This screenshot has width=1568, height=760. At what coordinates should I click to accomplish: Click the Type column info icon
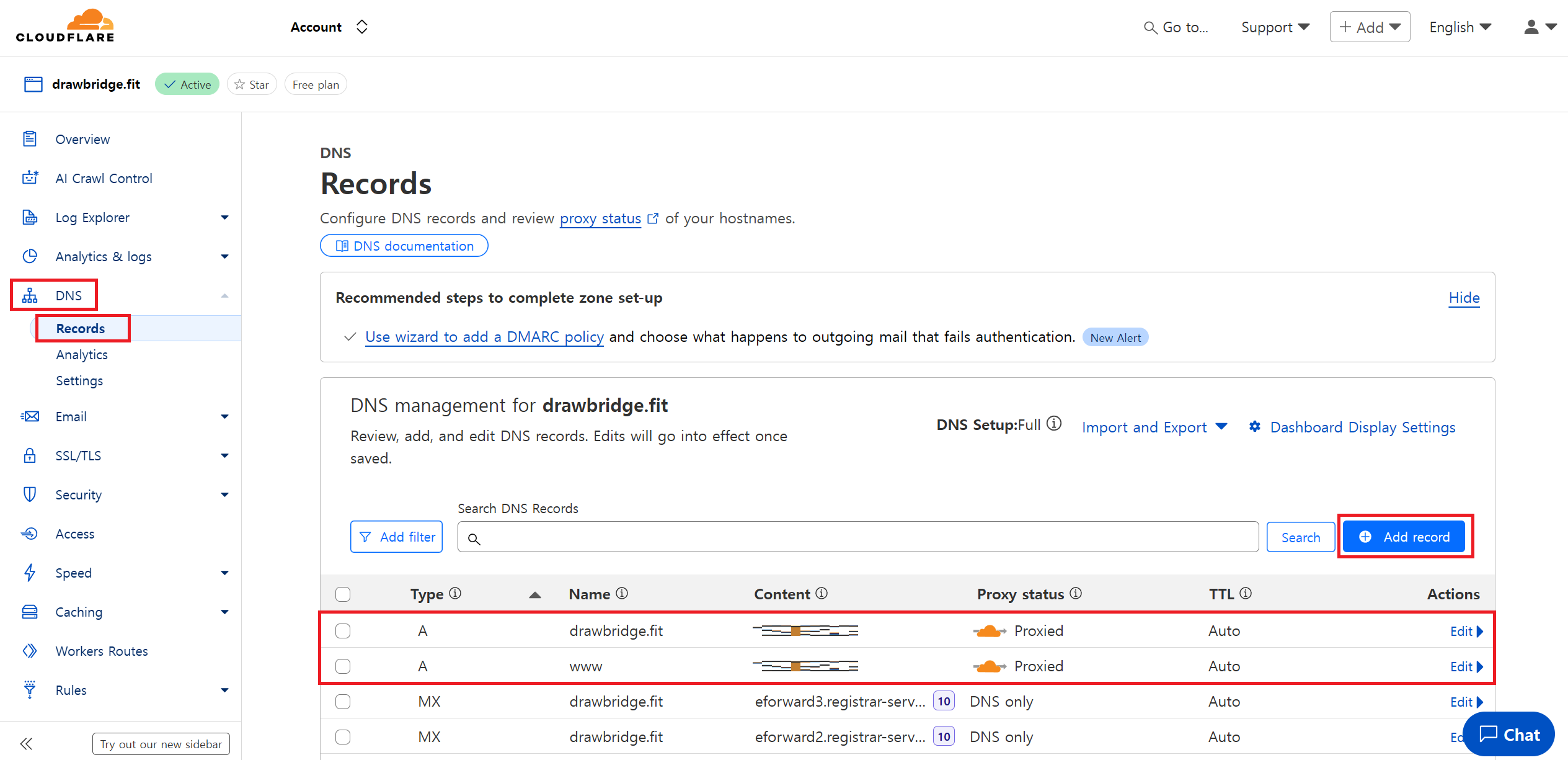(455, 593)
